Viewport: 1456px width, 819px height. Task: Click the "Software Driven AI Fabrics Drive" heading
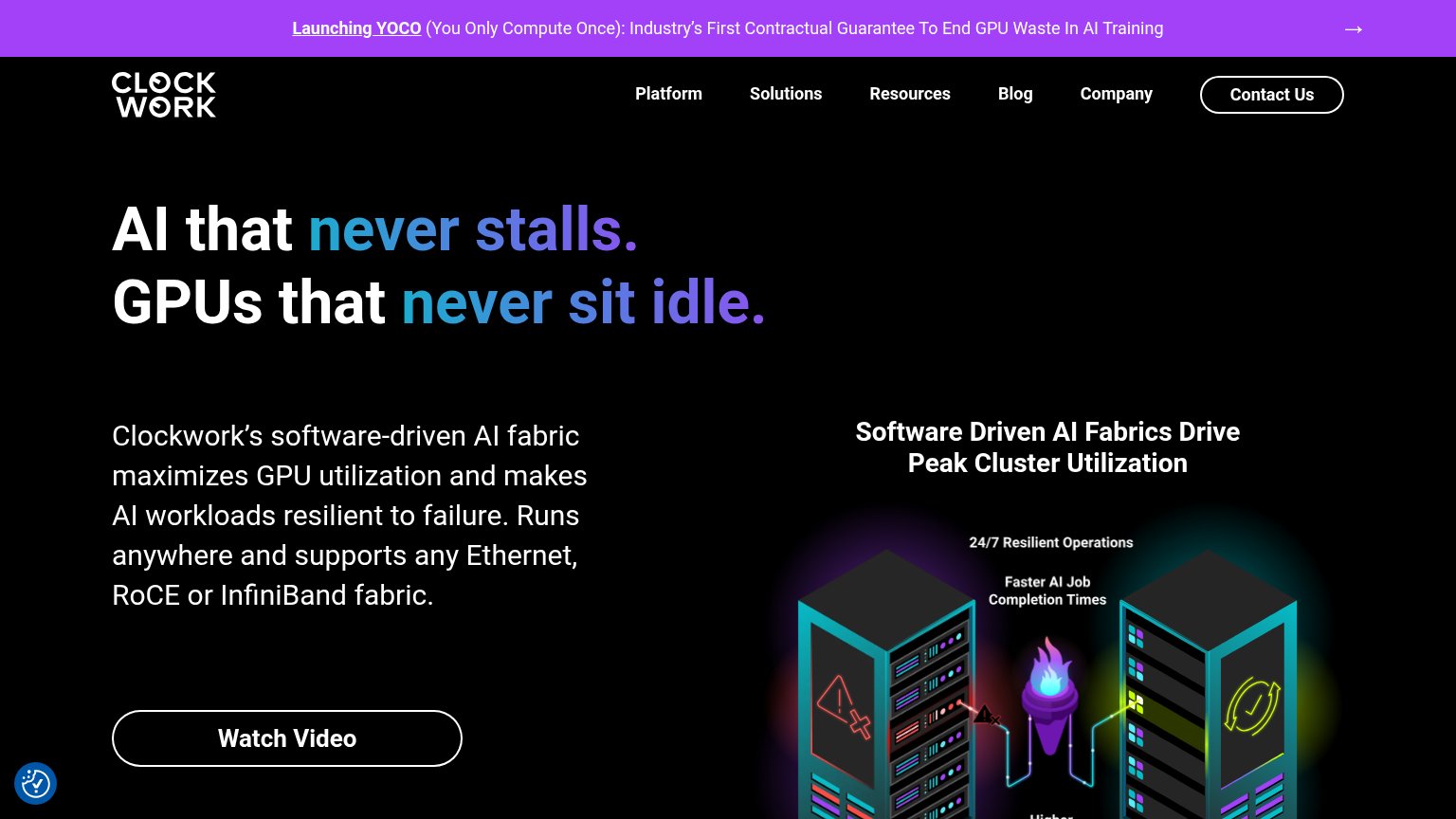pyautogui.click(x=1047, y=431)
